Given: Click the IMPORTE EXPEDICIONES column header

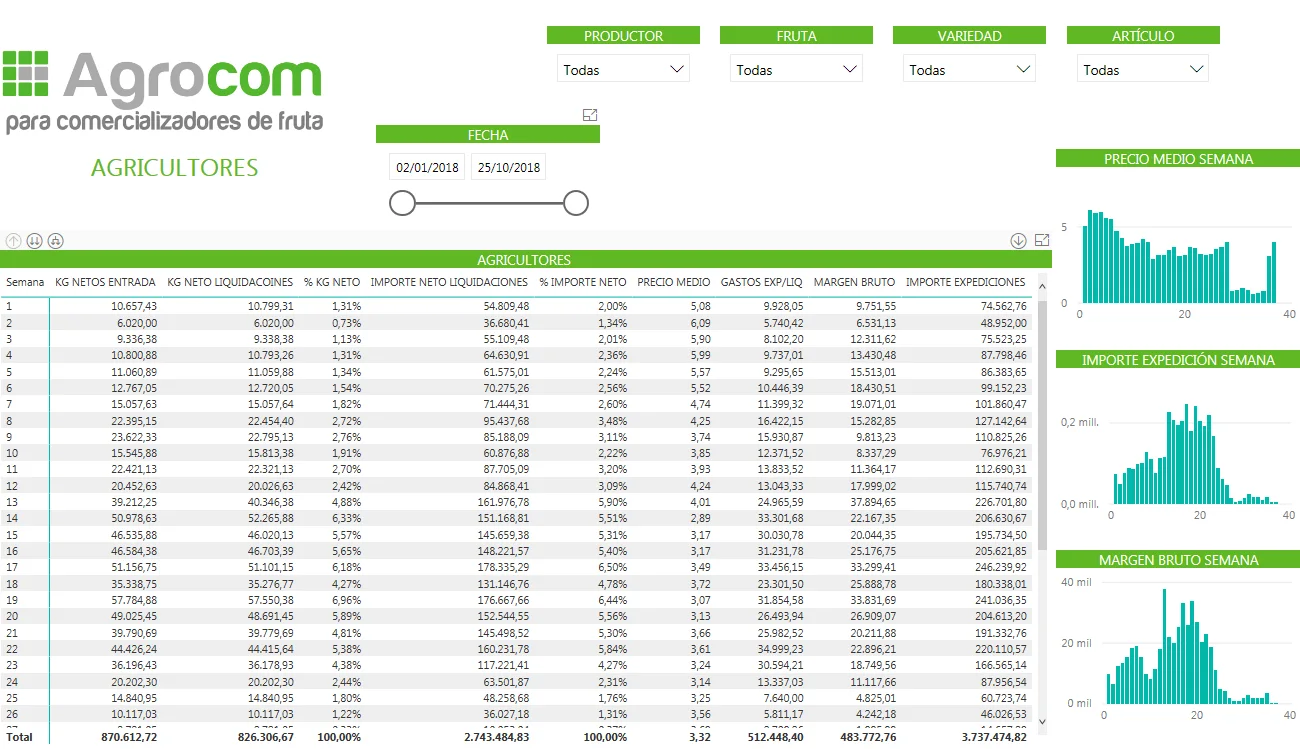Looking at the screenshot, I should (x=966, y=282).
